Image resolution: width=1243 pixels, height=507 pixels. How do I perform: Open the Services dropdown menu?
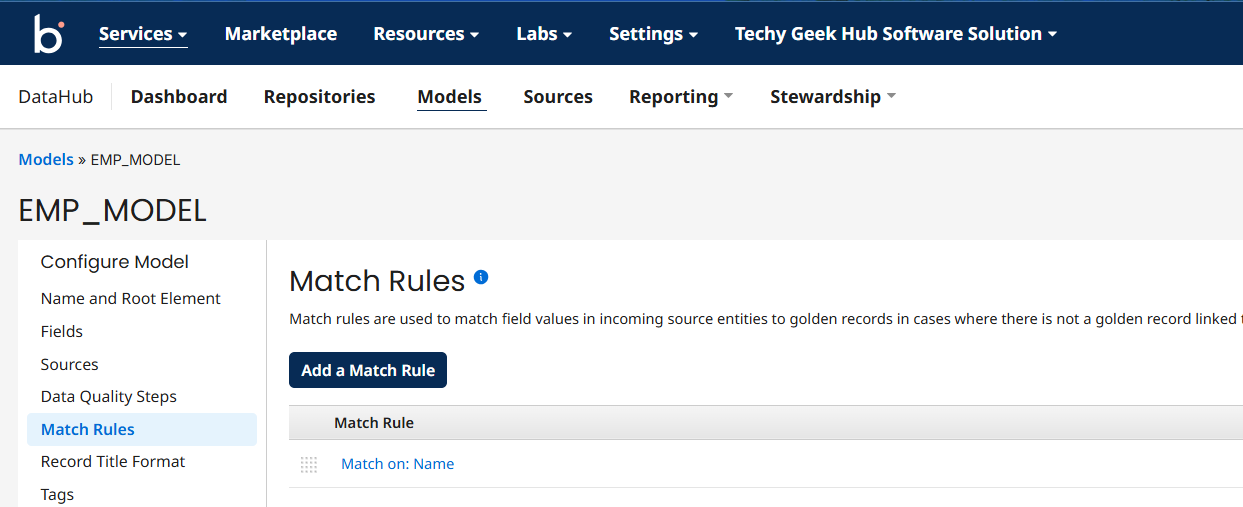pyautogui.click(x=143, y=34)
